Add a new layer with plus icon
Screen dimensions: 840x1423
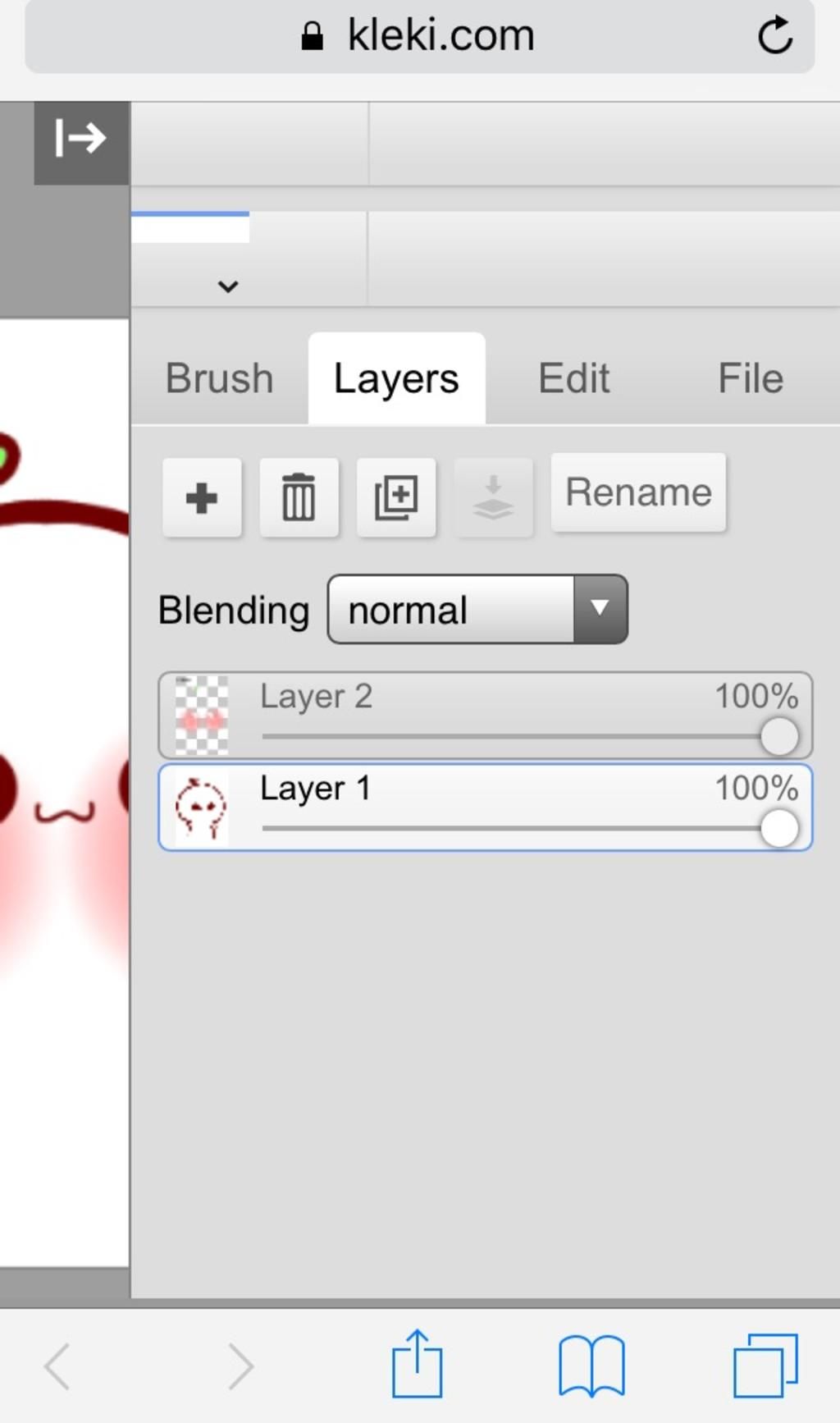202,497
